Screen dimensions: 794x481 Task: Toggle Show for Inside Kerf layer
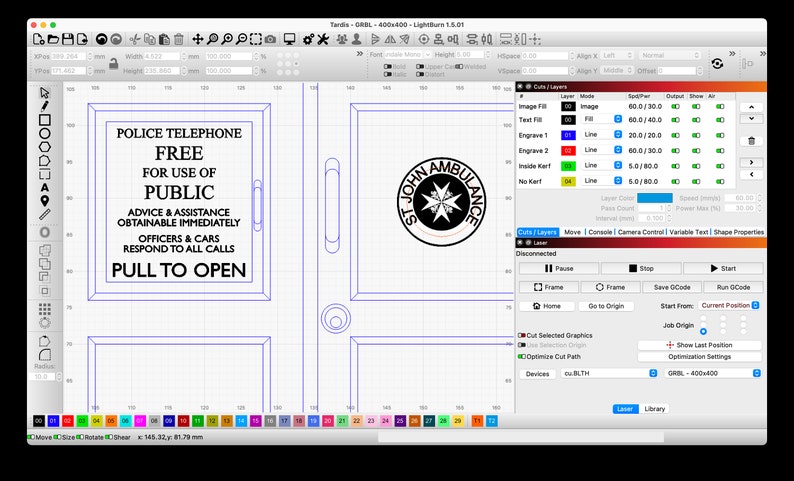pos(696,166)
